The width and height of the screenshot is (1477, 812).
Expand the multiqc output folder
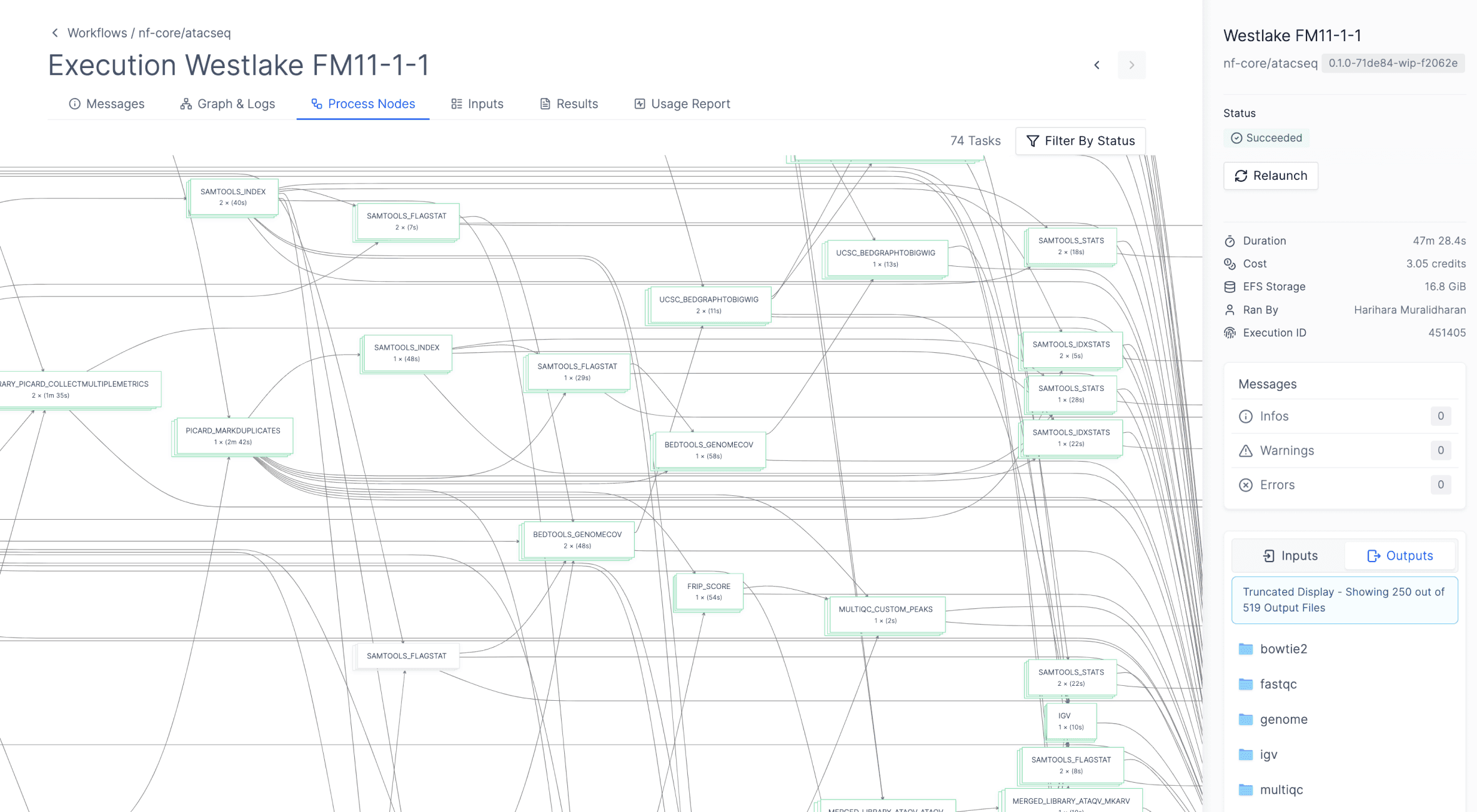1281,790
